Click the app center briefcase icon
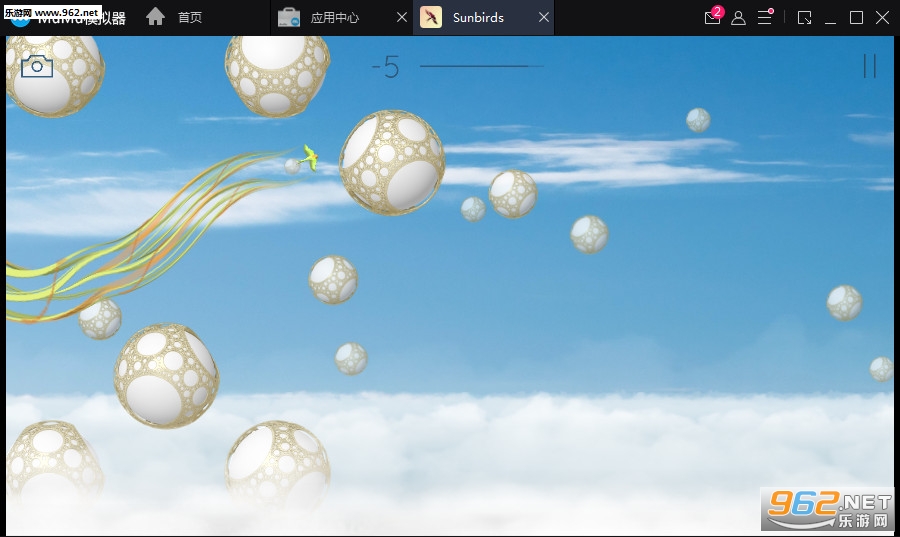The width and height of the screenshot is (900, 537). 289,17
